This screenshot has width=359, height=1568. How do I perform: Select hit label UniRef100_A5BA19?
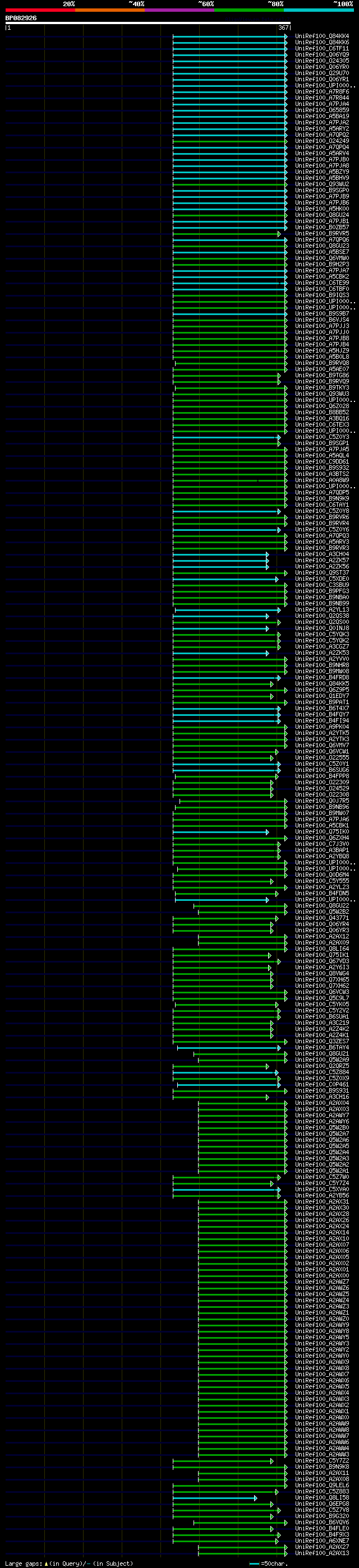click(x=322, y=116)
